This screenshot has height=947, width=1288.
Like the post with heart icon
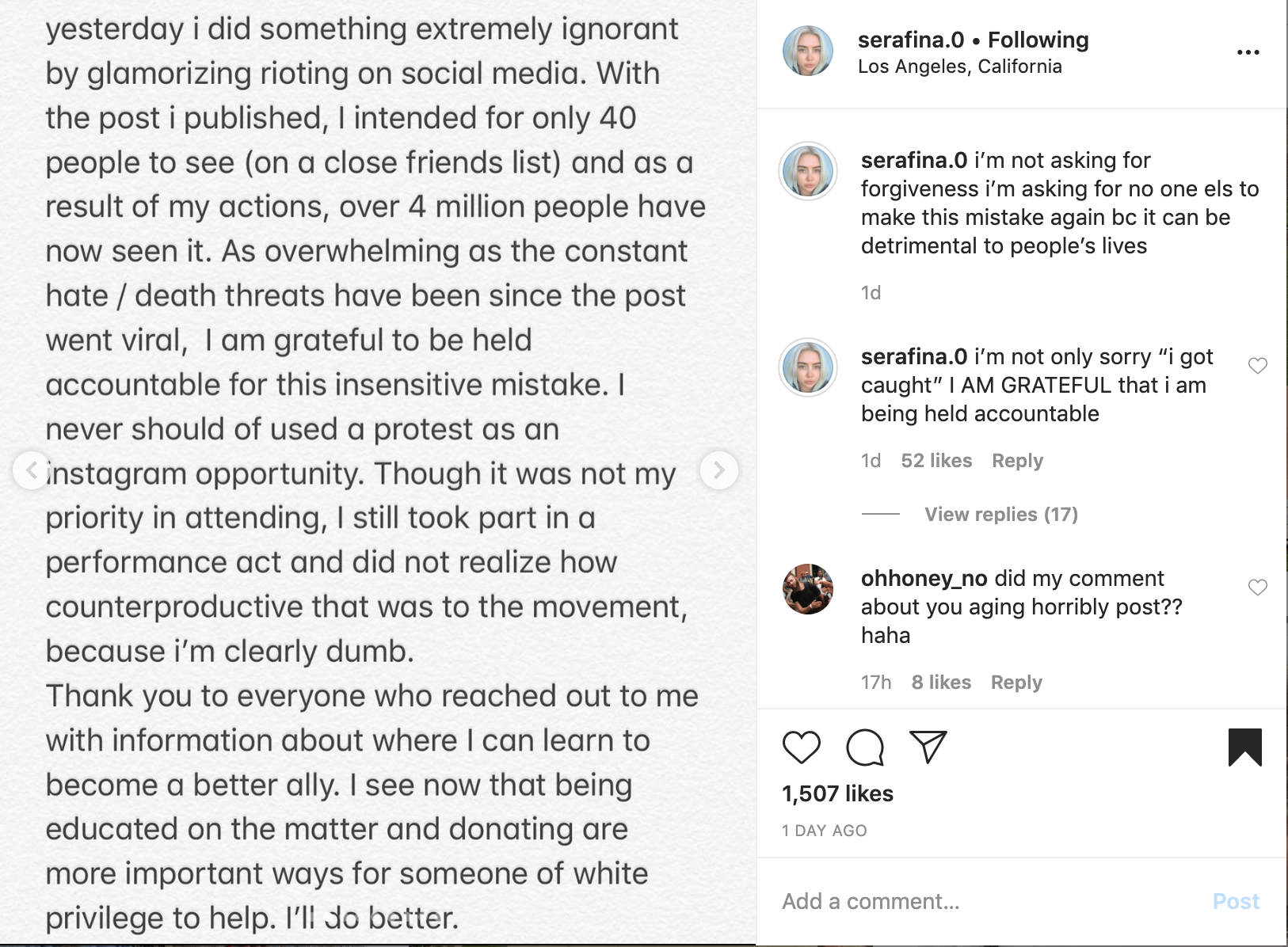pyautogui.click(x=801, y=747)
